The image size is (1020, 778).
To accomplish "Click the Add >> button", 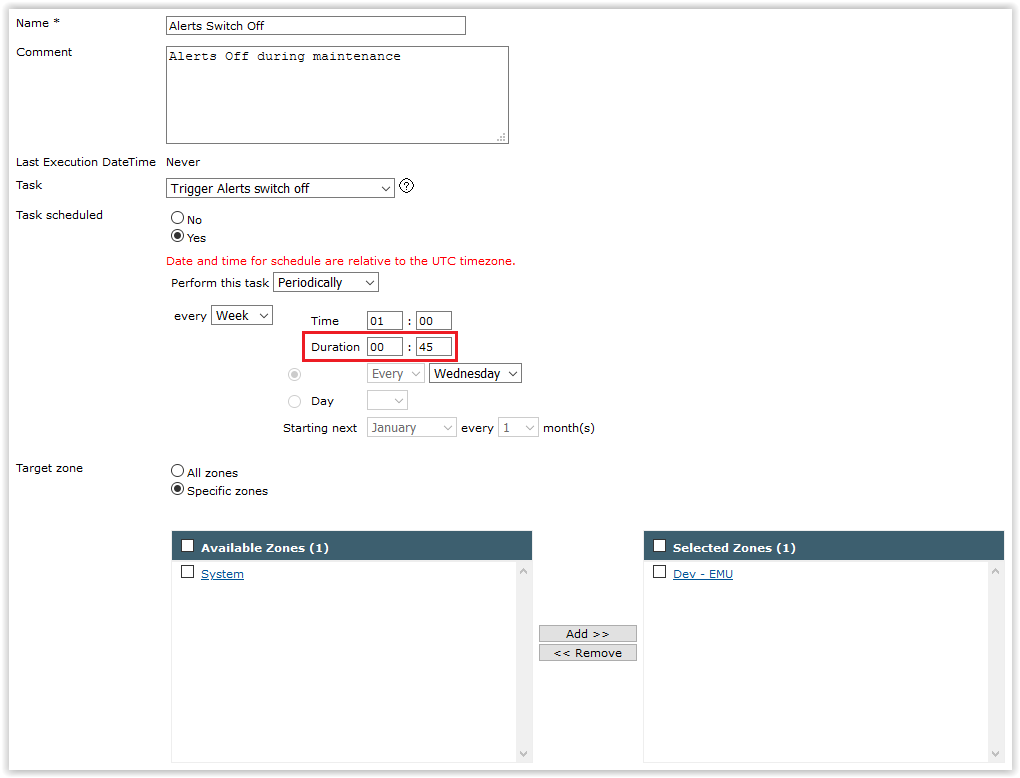I will [x=588, y=634].
